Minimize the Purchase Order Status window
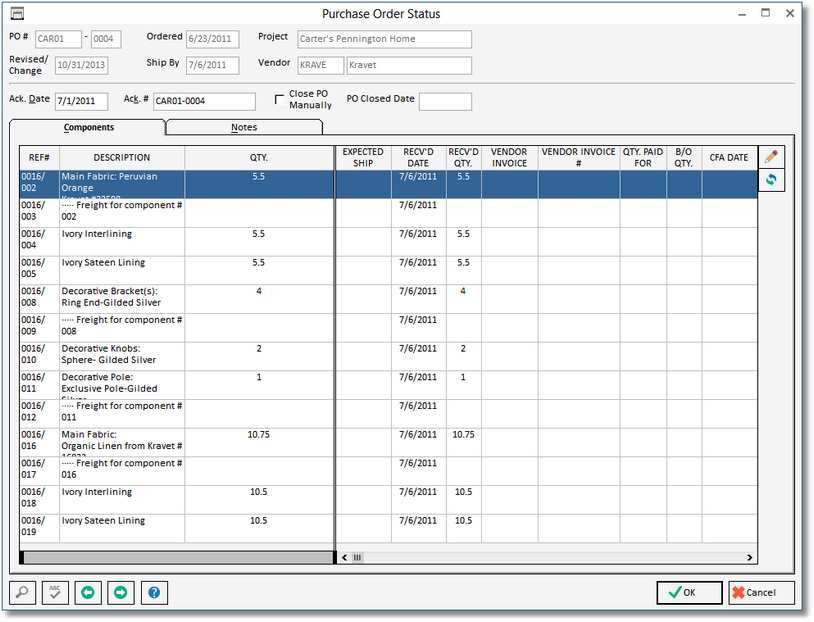 click(742, 14)
